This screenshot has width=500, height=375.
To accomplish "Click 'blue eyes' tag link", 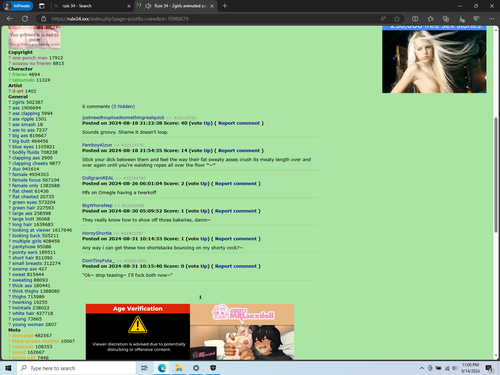I will click(x=23, y=147).
